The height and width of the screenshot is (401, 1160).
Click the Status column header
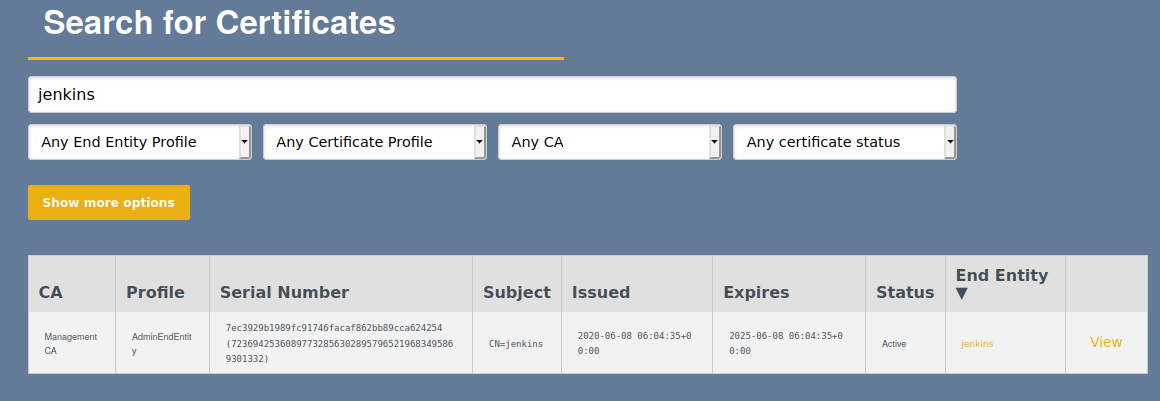click(905, 292)
